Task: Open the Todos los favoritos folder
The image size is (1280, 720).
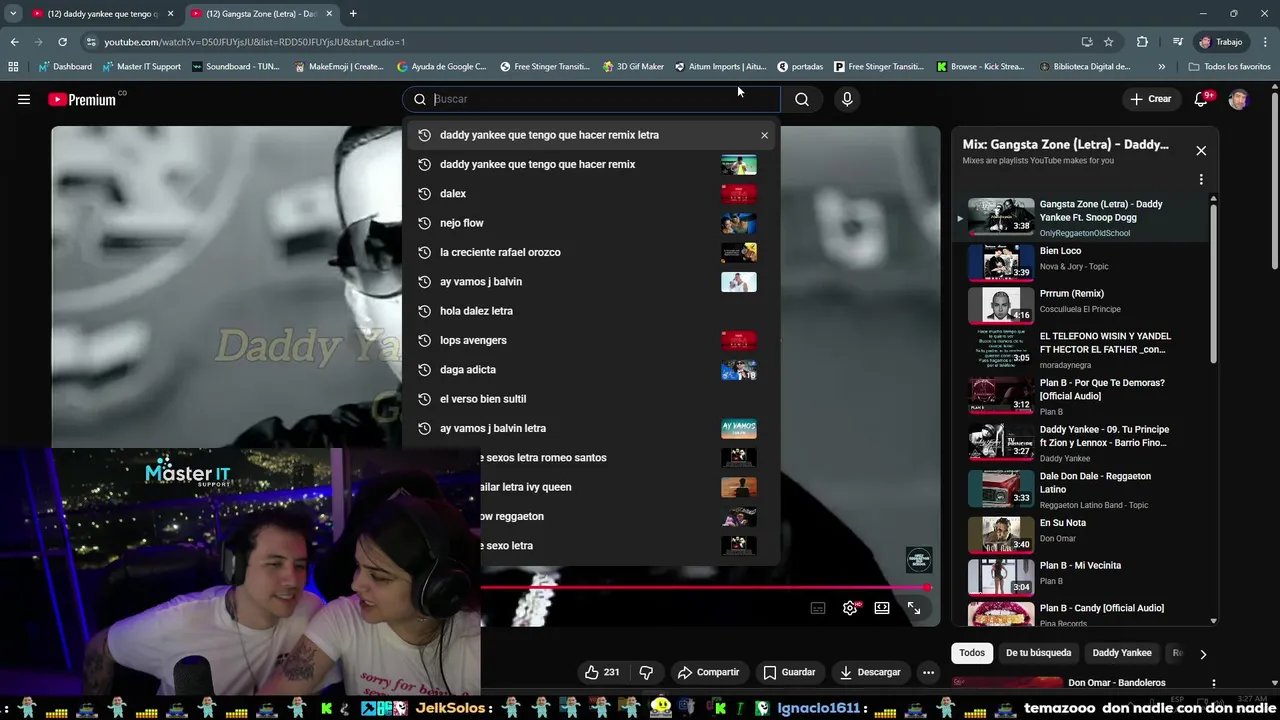Action: pos(1230,67)
